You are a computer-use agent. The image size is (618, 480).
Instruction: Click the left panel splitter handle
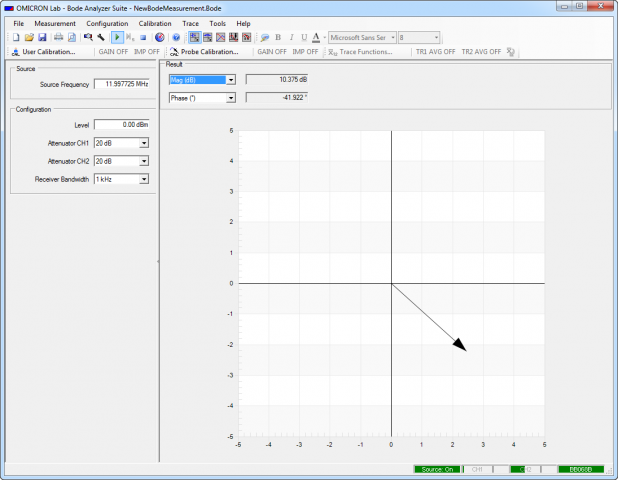[158, 261]
